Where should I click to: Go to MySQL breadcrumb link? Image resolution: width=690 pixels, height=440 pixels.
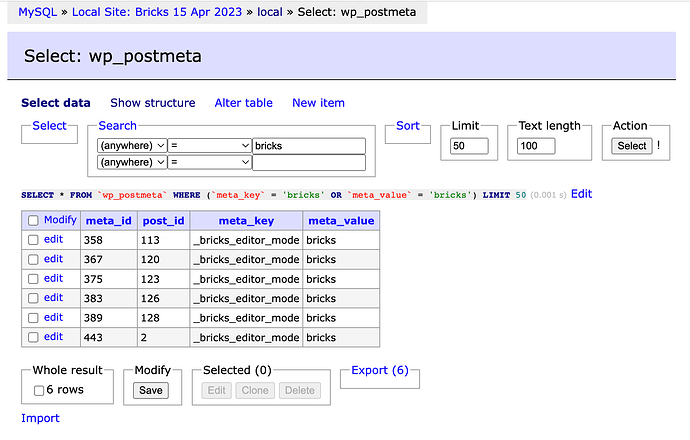pos(37,12)
